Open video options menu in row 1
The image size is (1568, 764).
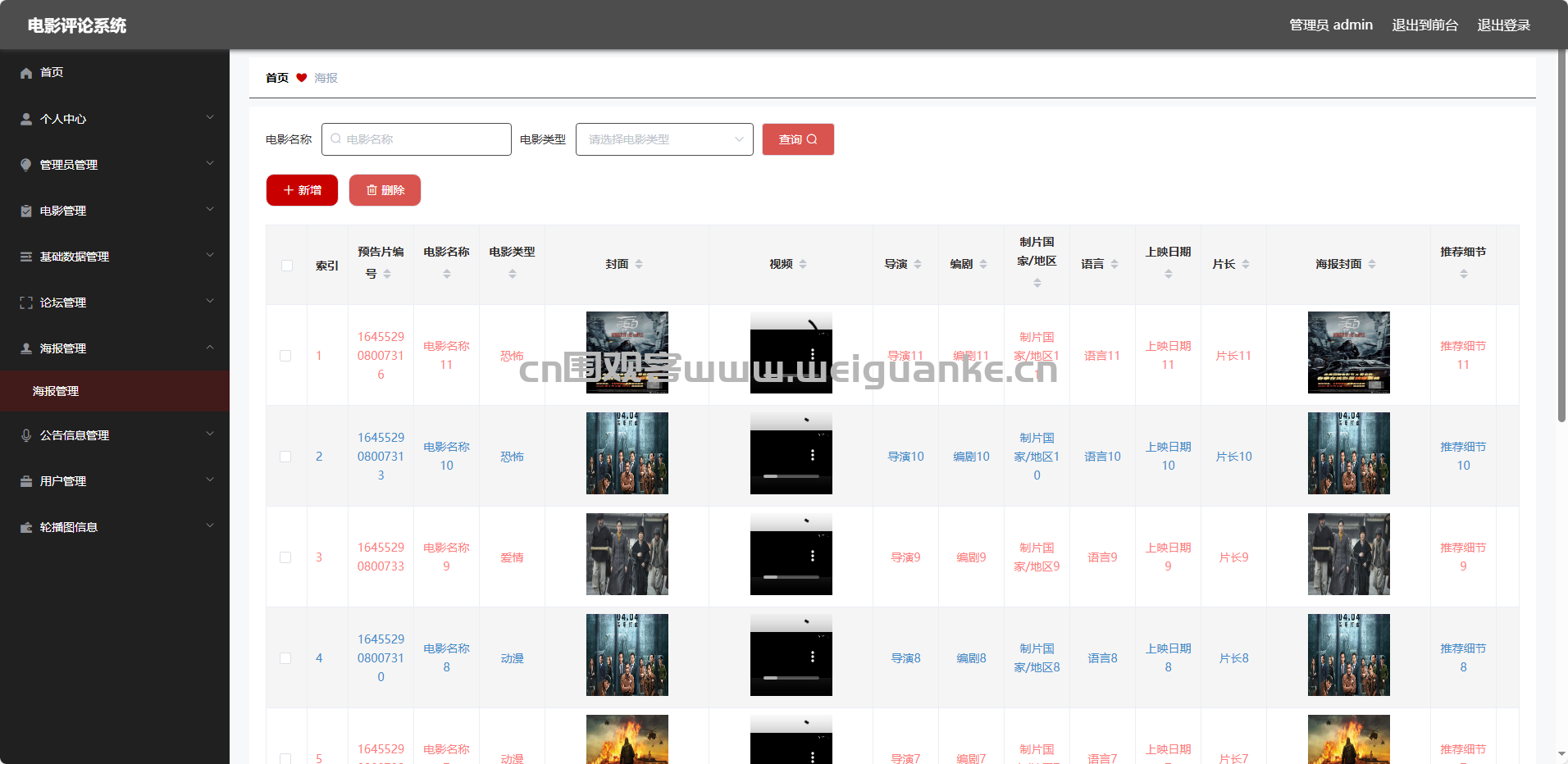coord(813,354)
